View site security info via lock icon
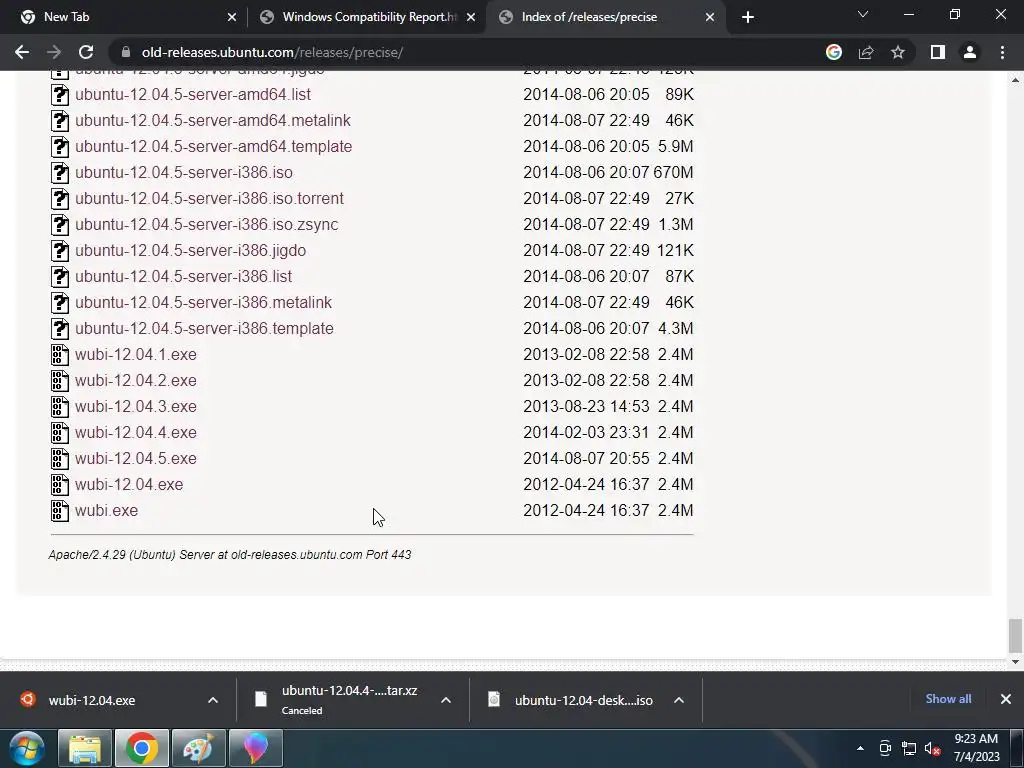 click(126, 52)
